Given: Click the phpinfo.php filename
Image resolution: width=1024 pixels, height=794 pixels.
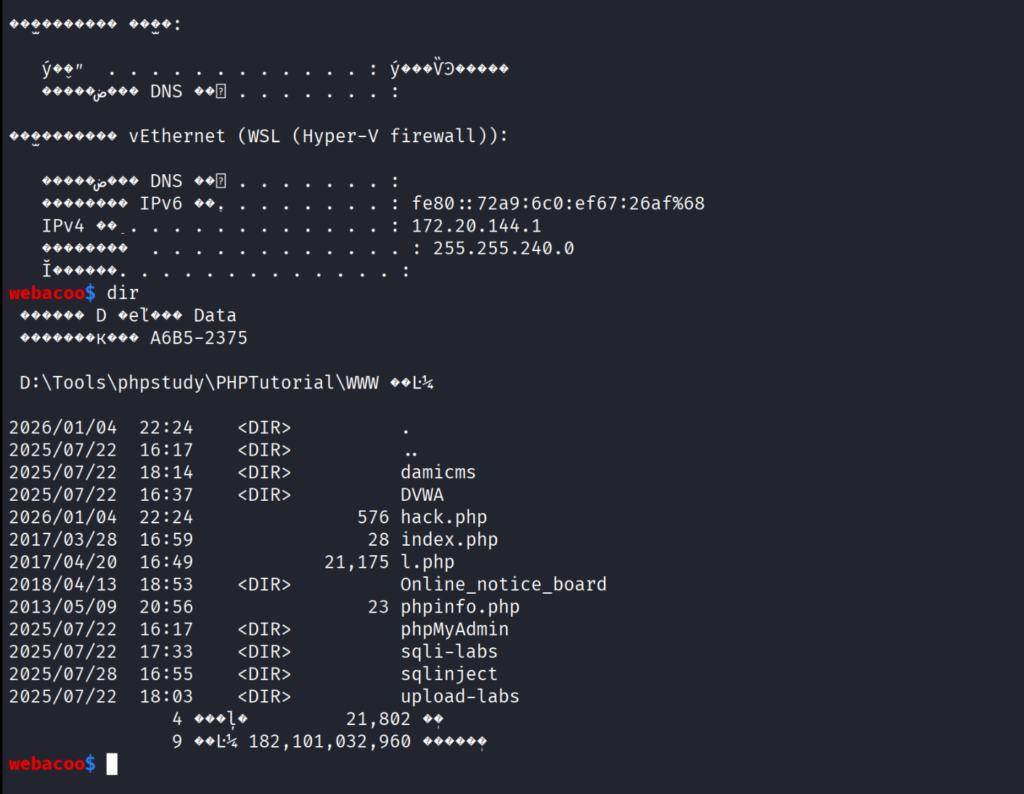Looking at the screenshot, I should (x=460, y=607).
